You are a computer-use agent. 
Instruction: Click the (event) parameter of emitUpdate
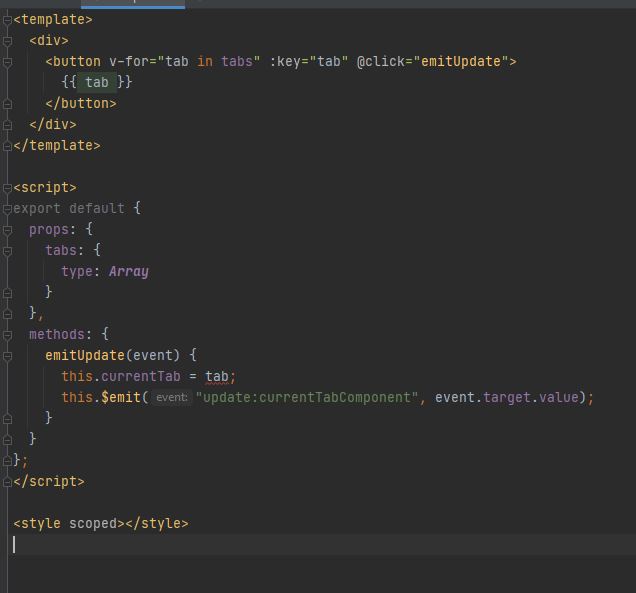[153, 356]
